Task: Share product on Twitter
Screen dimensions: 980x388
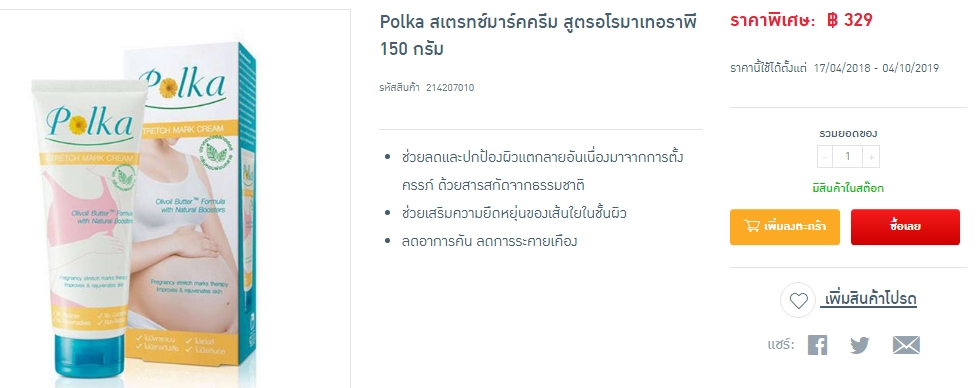Action: pyautogui.click(x=860, y=345)
